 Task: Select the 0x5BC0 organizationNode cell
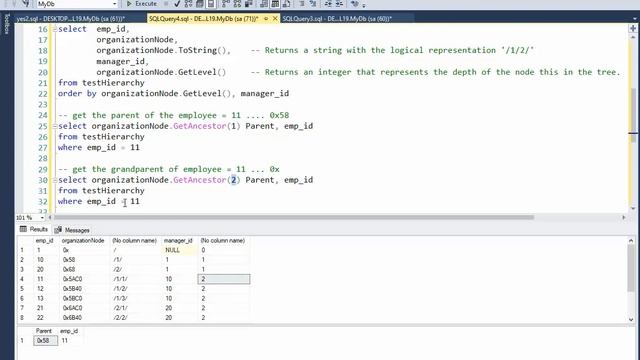point(84,298)
